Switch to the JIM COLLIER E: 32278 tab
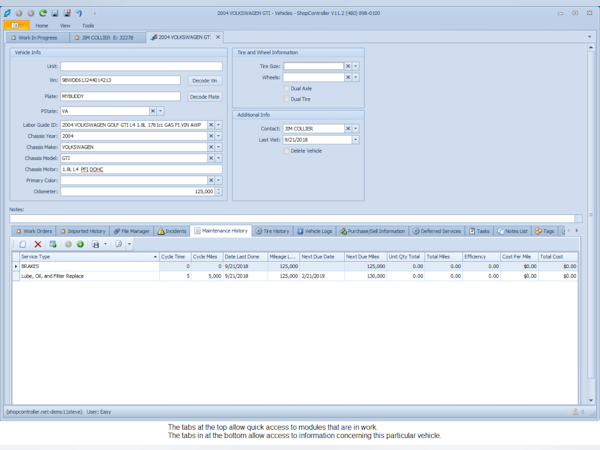 (x=108, y=38)
